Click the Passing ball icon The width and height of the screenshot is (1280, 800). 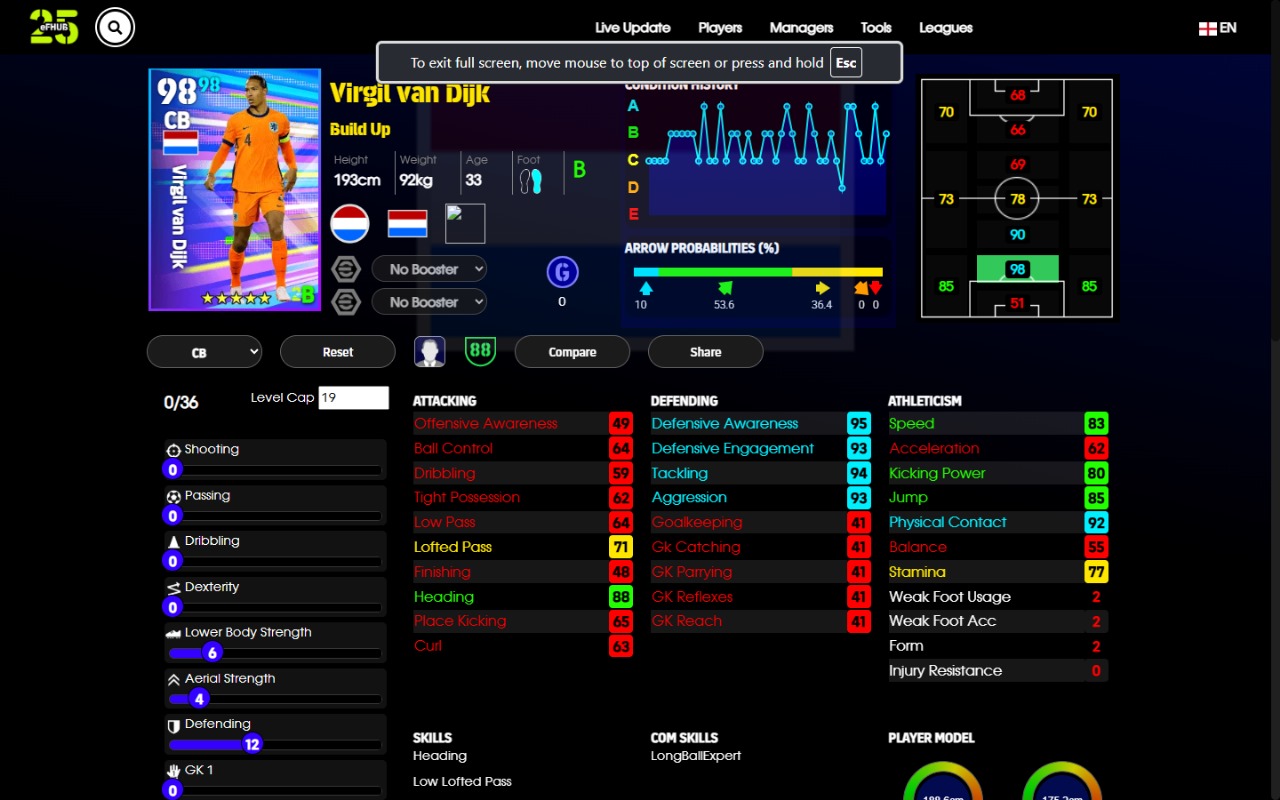(x=173, y=496)
